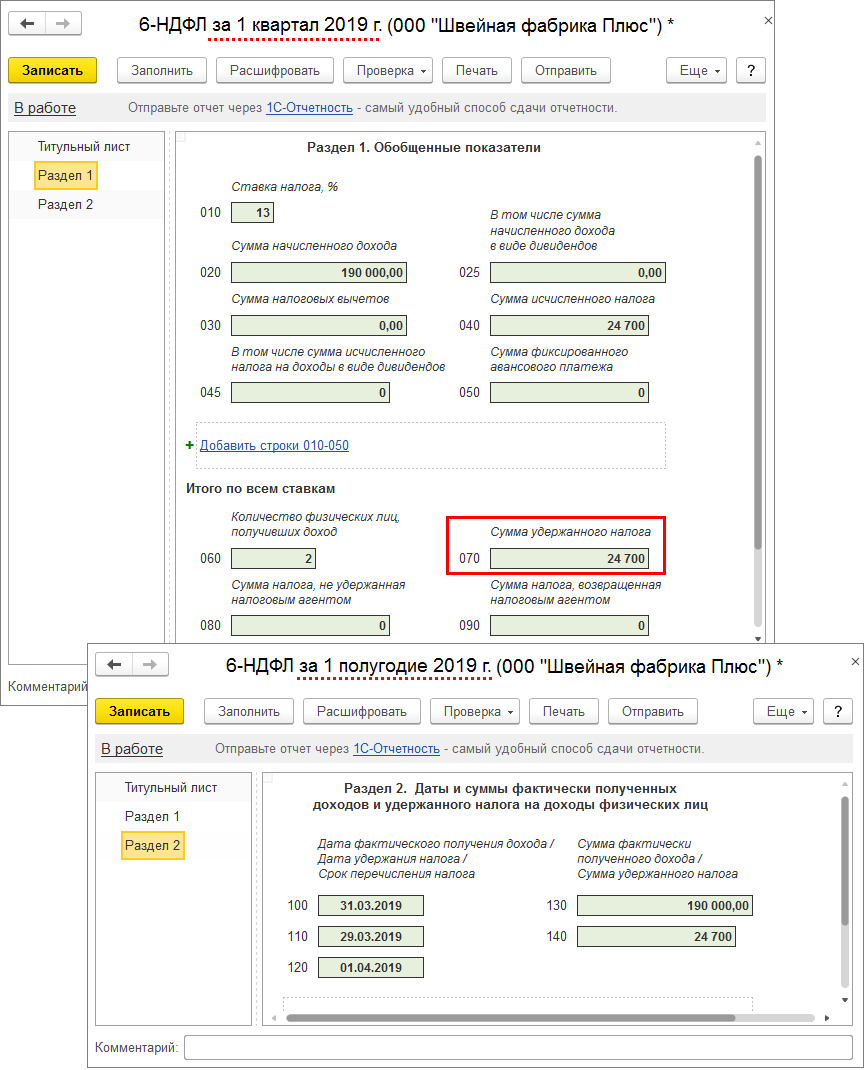
Task: Click the forward arrow in the quarter 1 report window
Action: pos(63,23)
